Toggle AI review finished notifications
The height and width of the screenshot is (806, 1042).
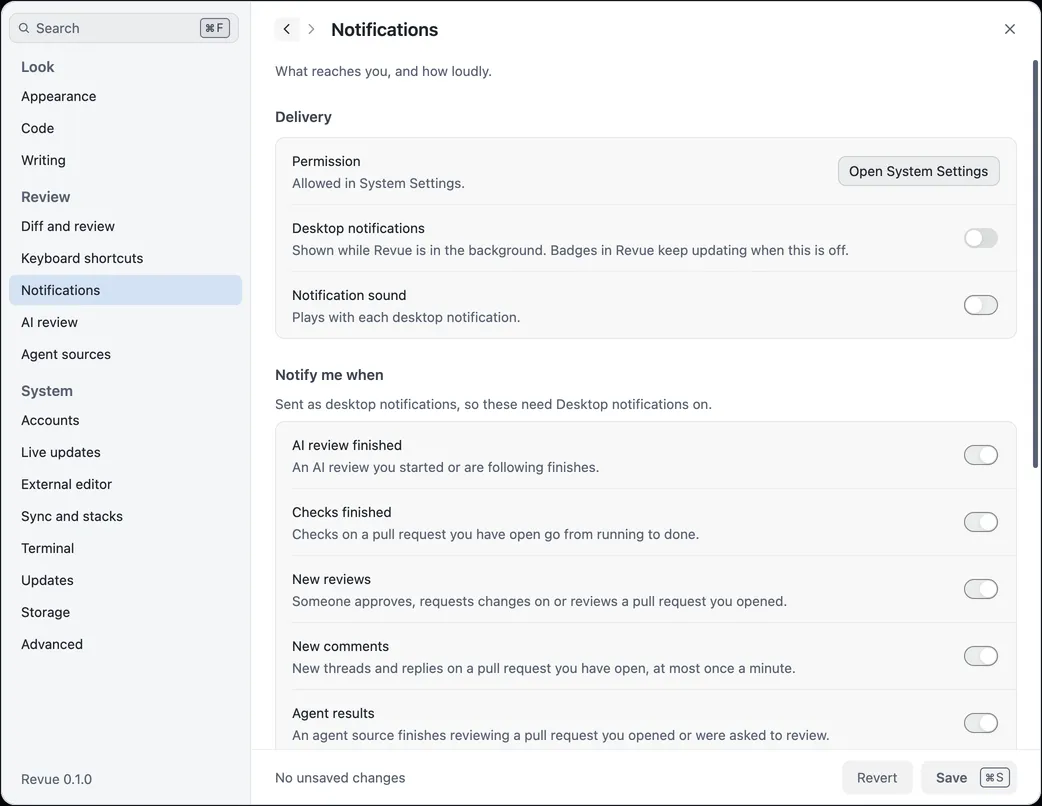(x=981, y=455)
